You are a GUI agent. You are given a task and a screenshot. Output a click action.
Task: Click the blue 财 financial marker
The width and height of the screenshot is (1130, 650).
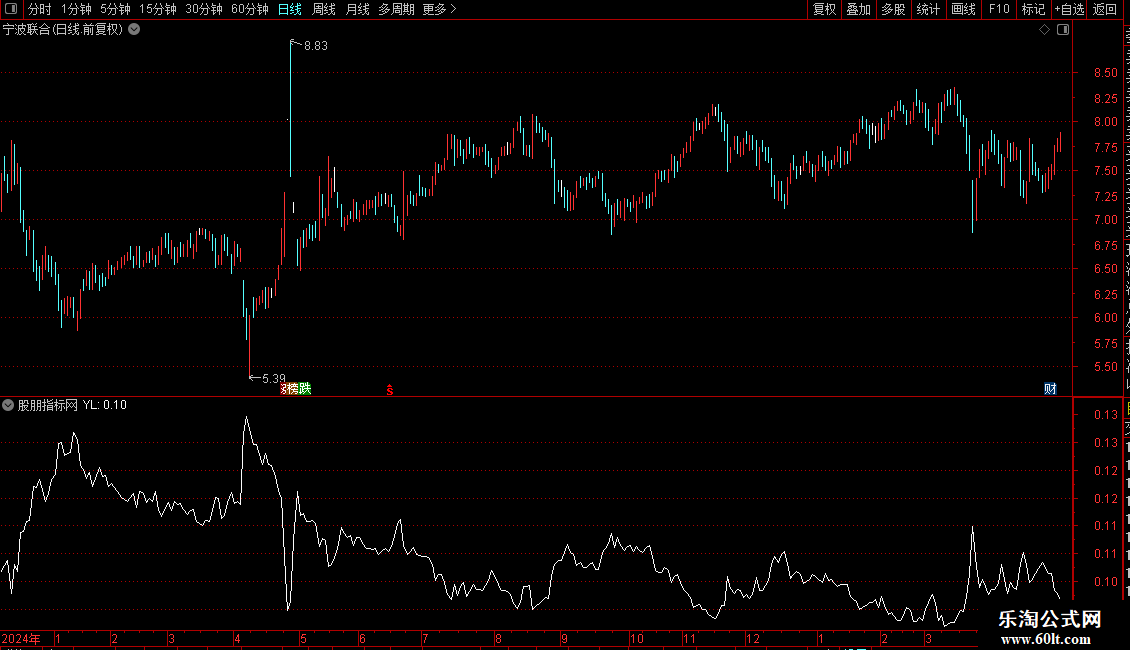1050,389
